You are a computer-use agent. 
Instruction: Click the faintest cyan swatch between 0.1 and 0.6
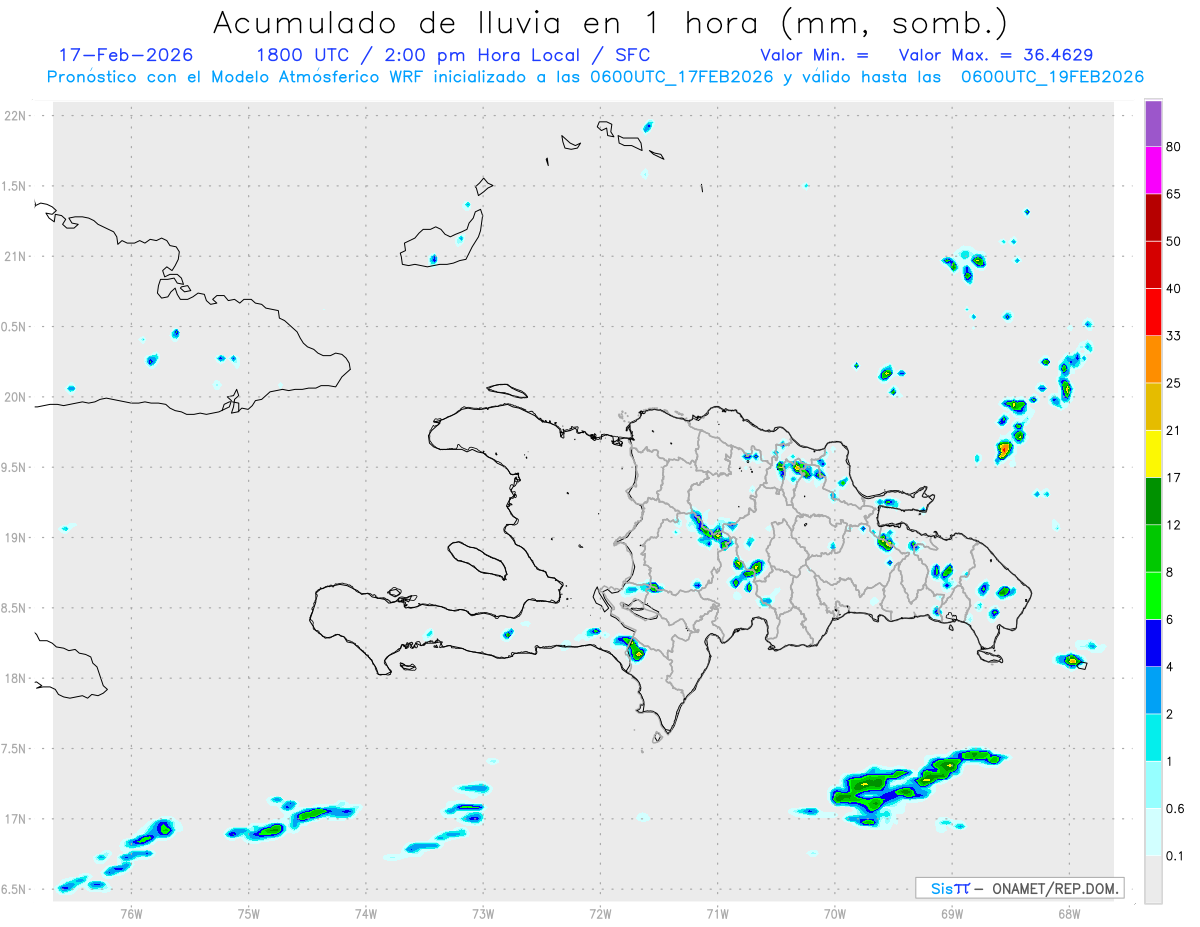1153,832
